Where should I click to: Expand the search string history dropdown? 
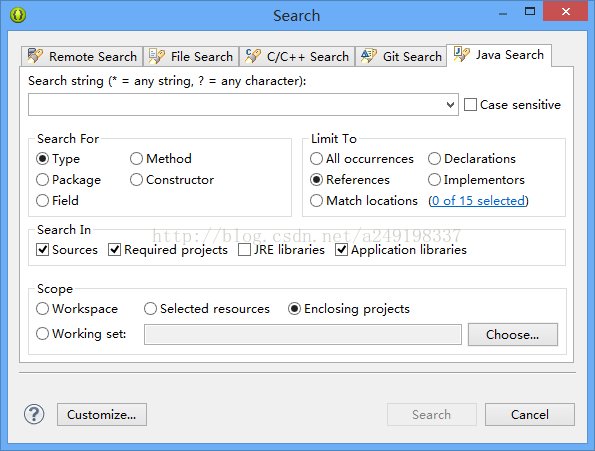coord(450,105)
